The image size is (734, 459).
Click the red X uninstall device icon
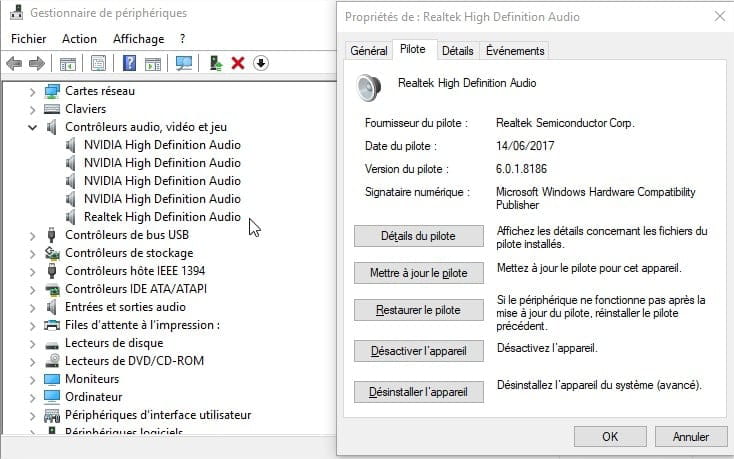pyautogui.click(x=238, y=63)
